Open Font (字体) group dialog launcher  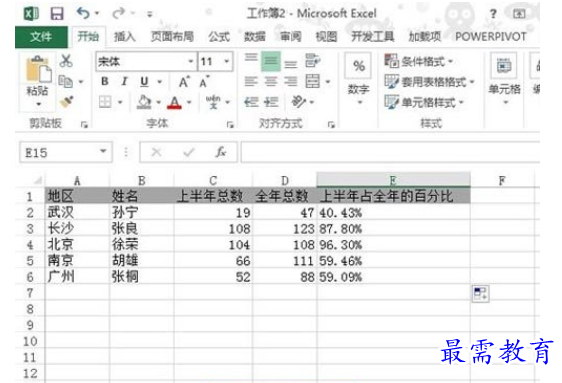tap(230, 125)
